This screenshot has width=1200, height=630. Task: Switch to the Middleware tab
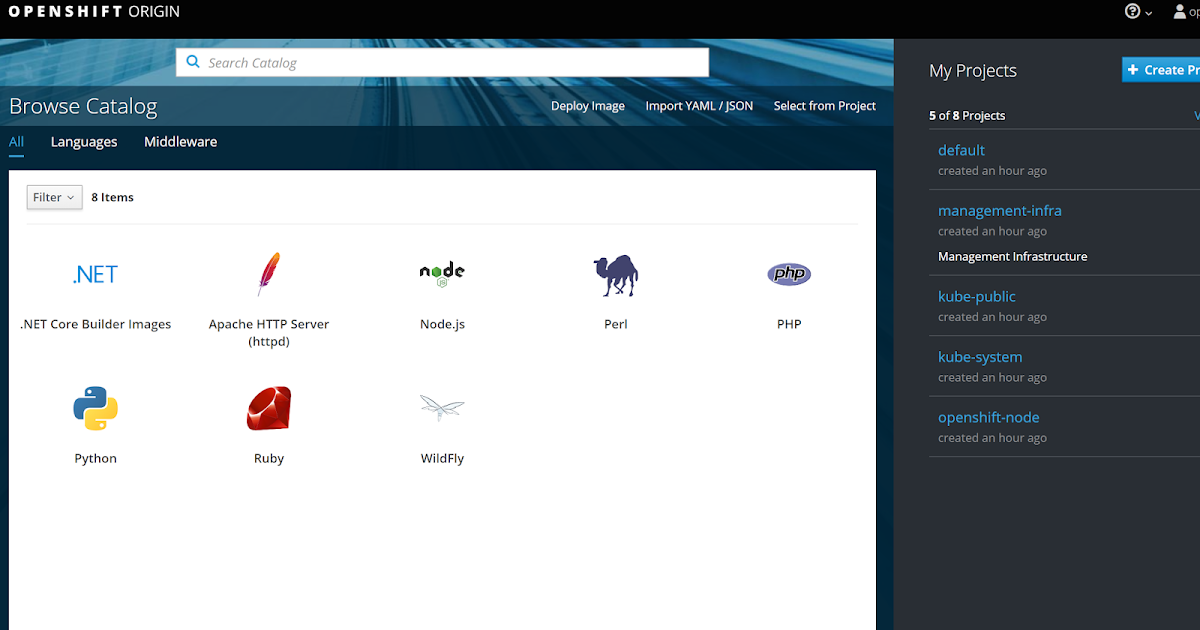coord(180,142)
